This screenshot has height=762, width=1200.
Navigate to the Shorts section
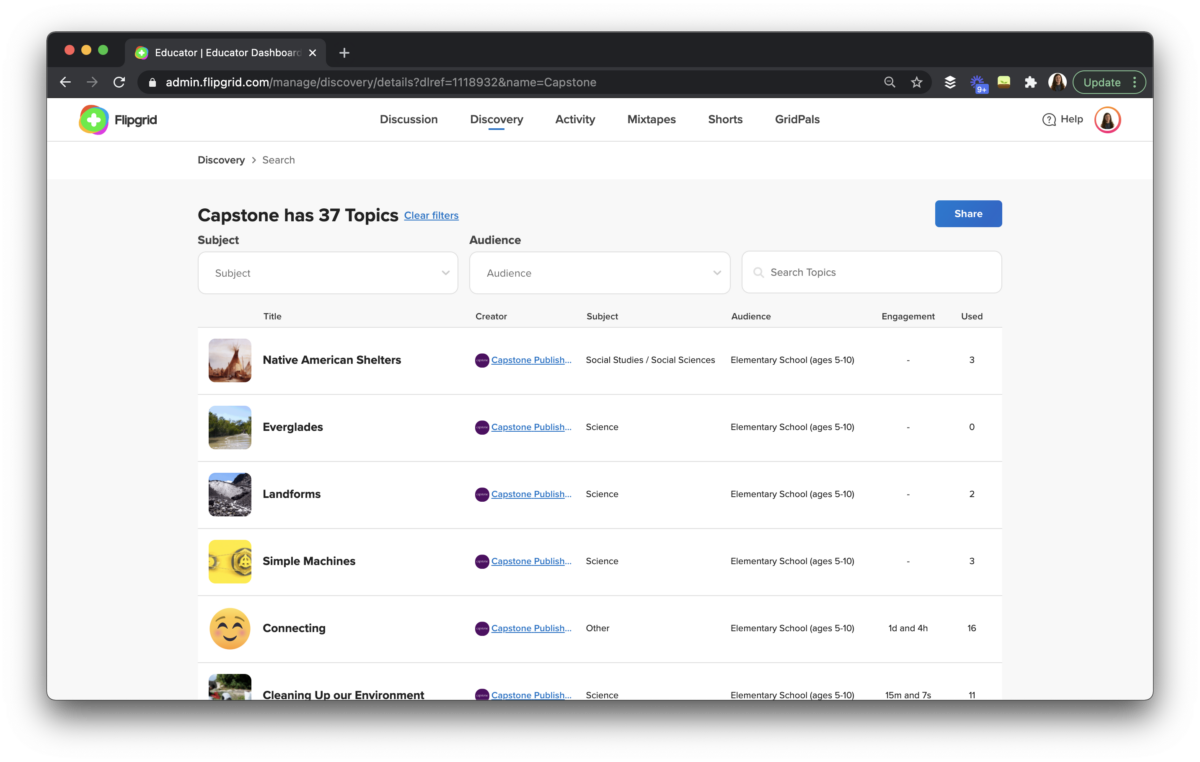[x=724, y=119]
